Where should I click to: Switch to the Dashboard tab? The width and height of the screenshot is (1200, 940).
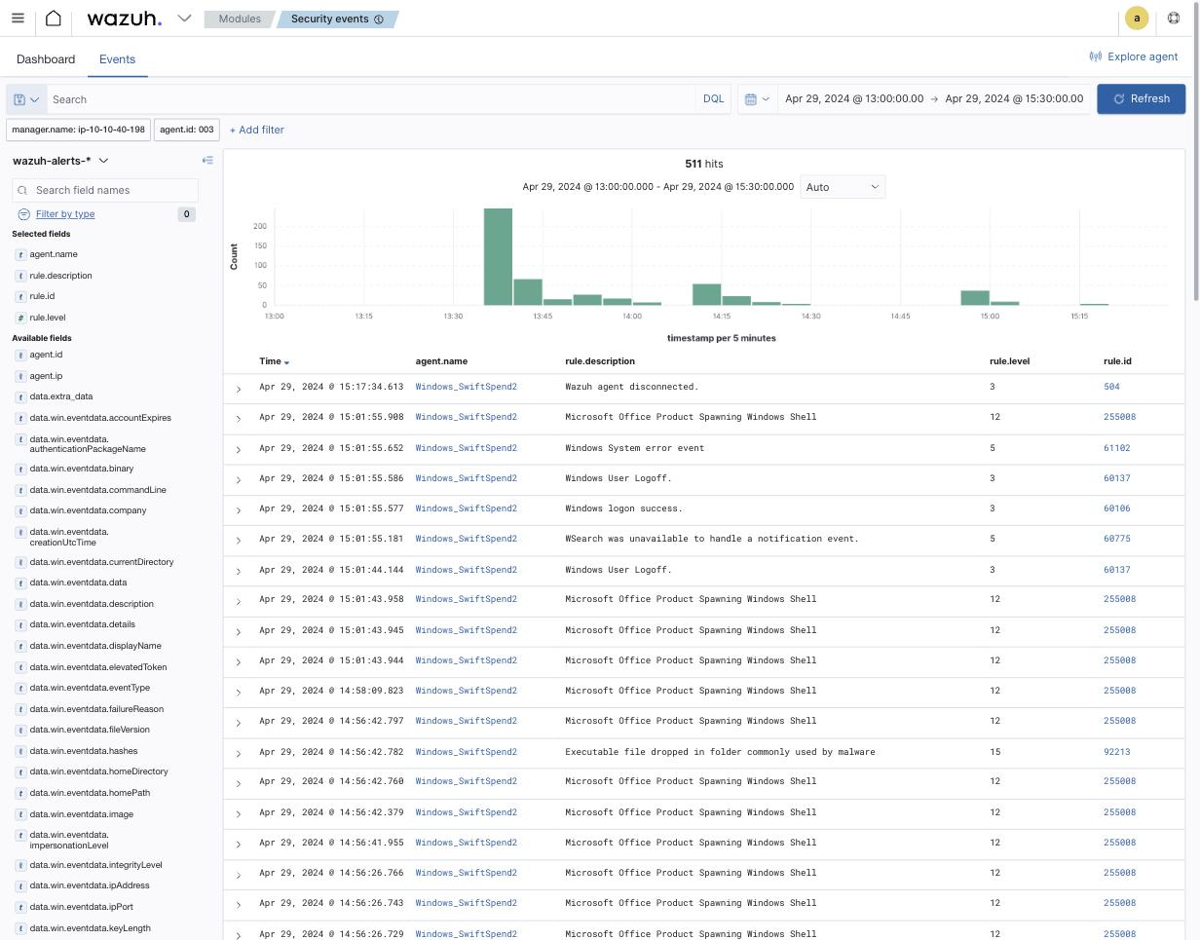46,59
